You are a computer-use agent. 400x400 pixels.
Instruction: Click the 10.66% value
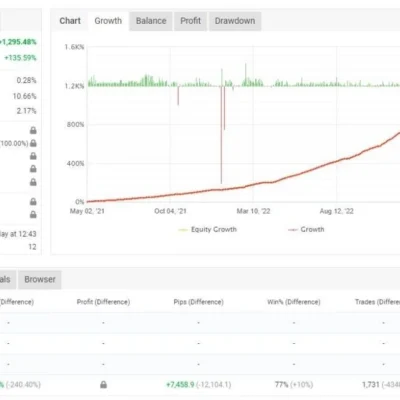point(24,96)
